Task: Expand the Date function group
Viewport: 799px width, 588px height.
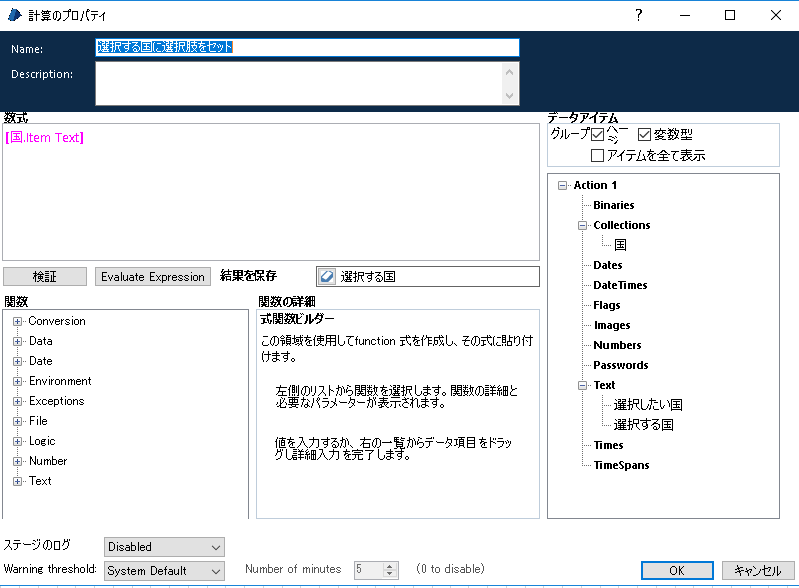Action: 17,361
